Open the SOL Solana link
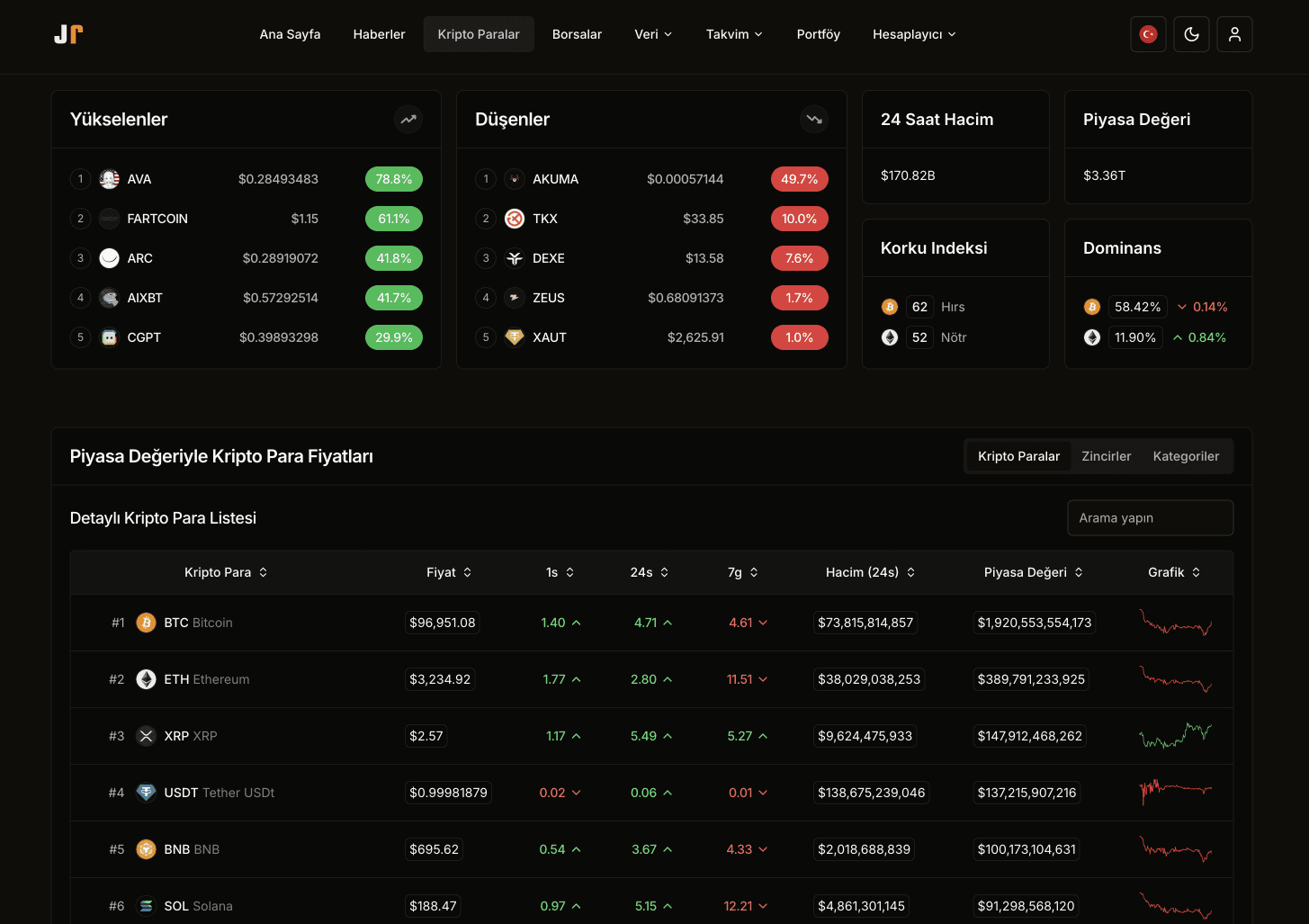 [198, 906]
